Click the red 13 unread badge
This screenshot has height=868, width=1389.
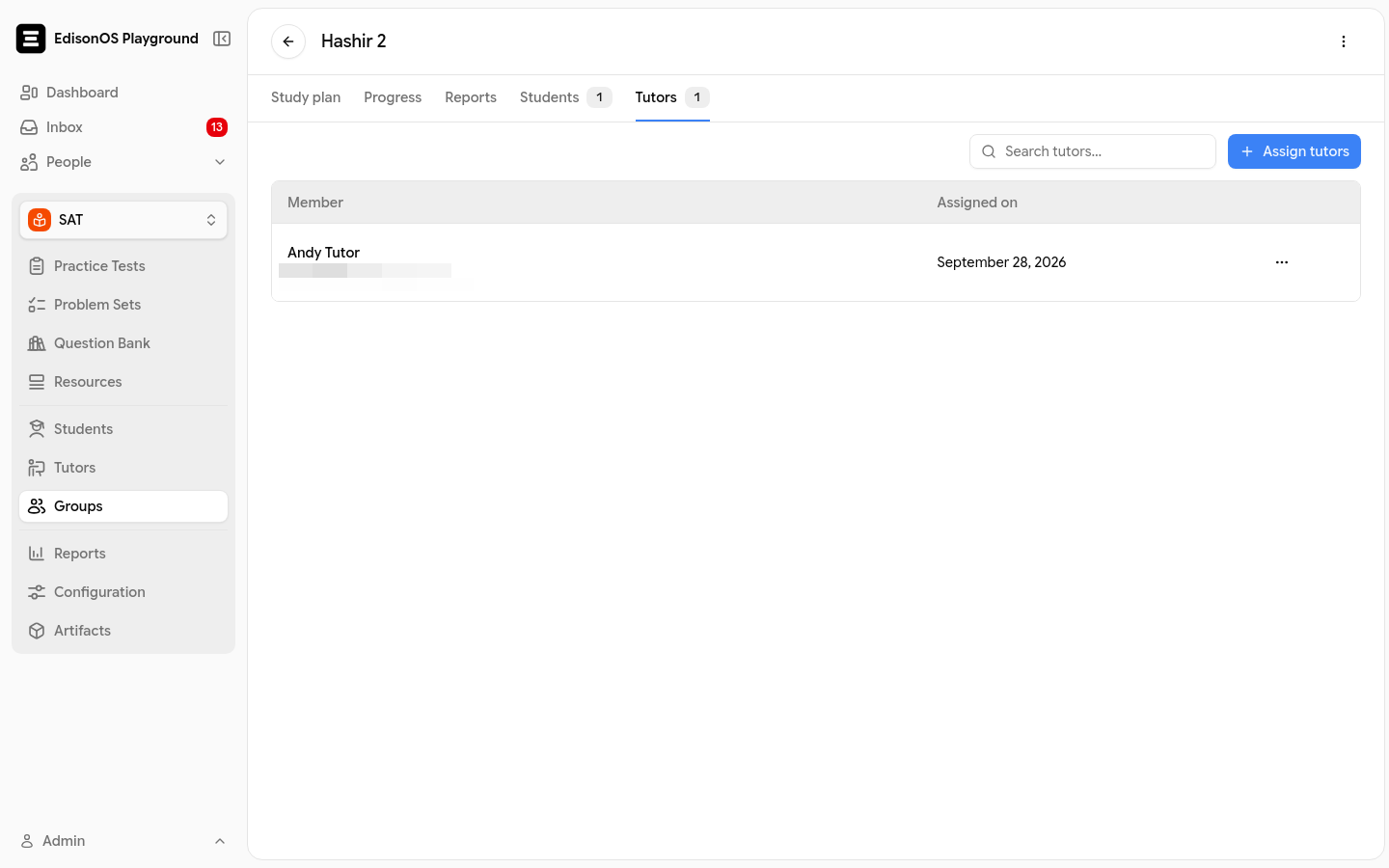pyautogui.click(x=217, y=127)
